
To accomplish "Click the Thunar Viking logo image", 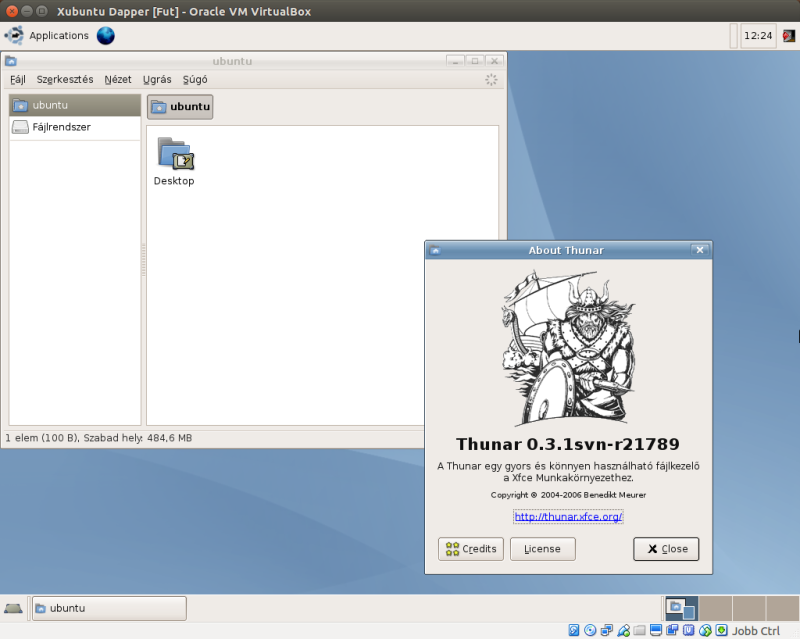I will [568, 348].
